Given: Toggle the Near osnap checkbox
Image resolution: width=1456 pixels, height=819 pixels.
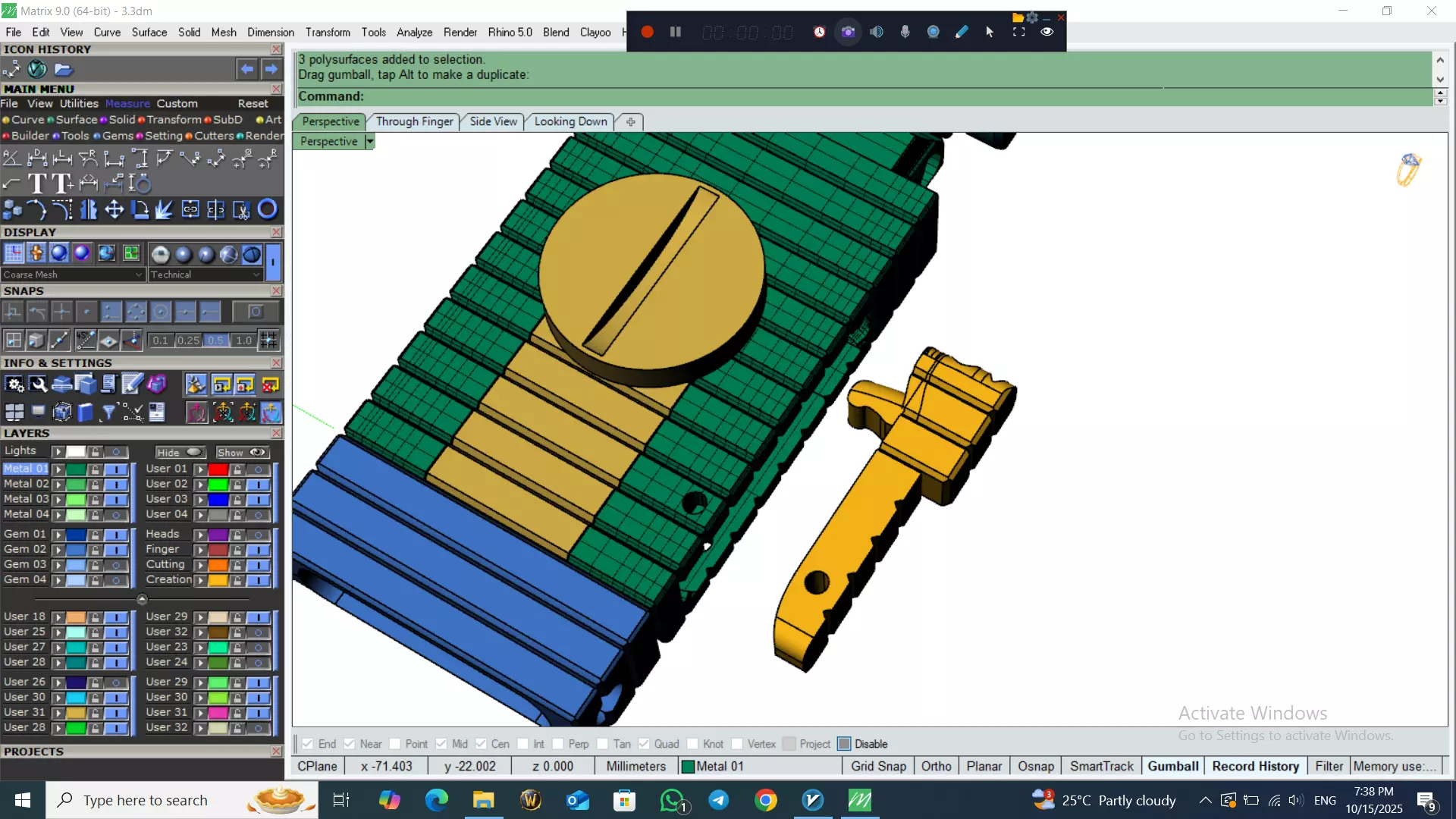Looking at the screenshot, I should click(x=349, y=744).
